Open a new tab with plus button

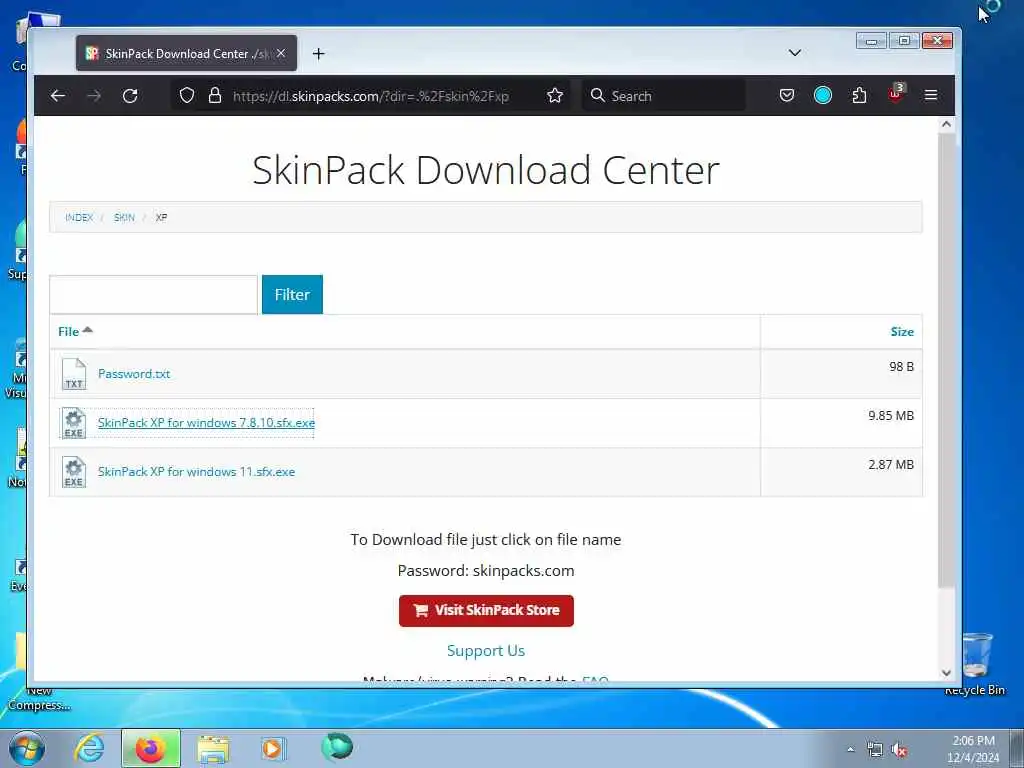319,54
